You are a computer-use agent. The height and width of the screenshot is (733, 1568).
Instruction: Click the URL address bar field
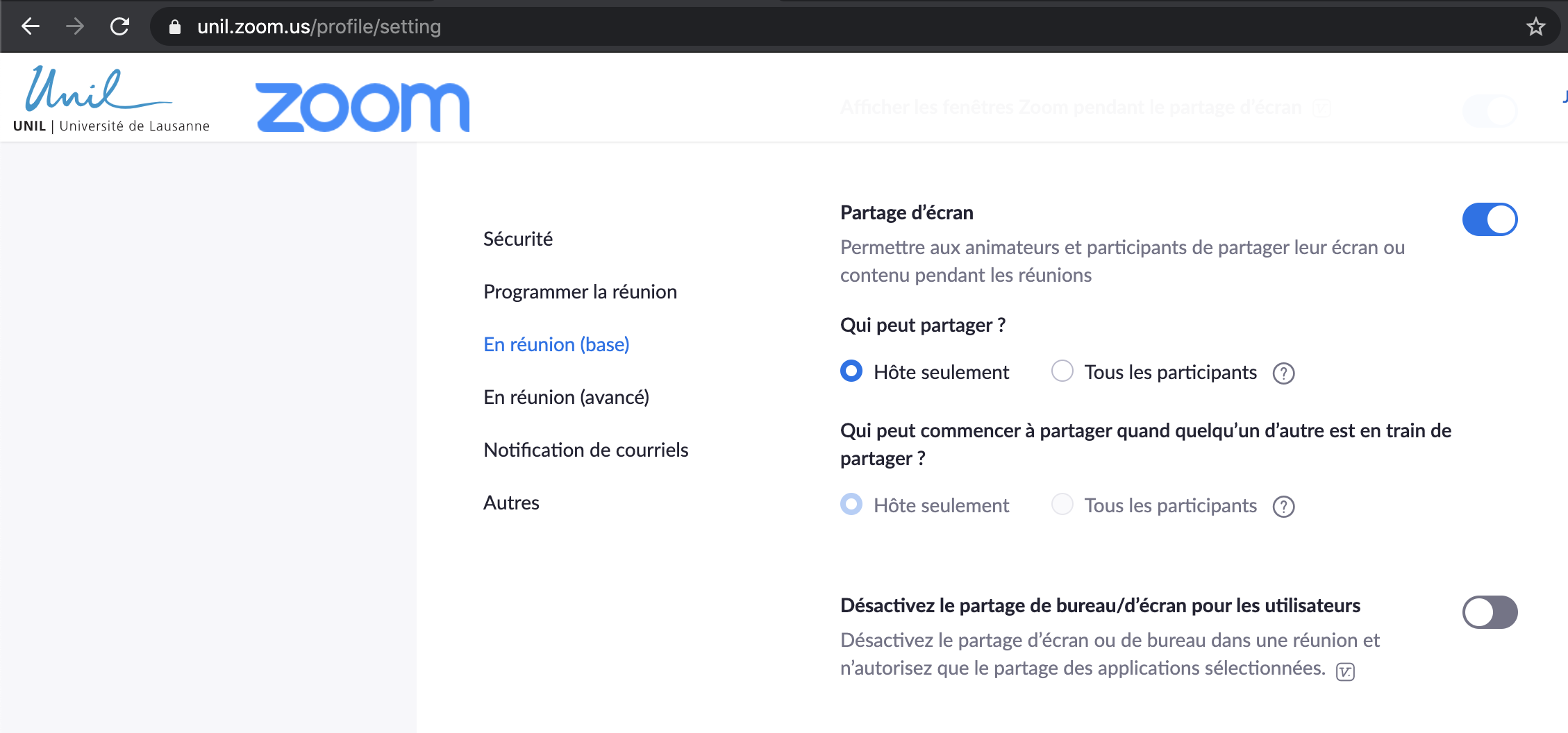pos(833,27)
